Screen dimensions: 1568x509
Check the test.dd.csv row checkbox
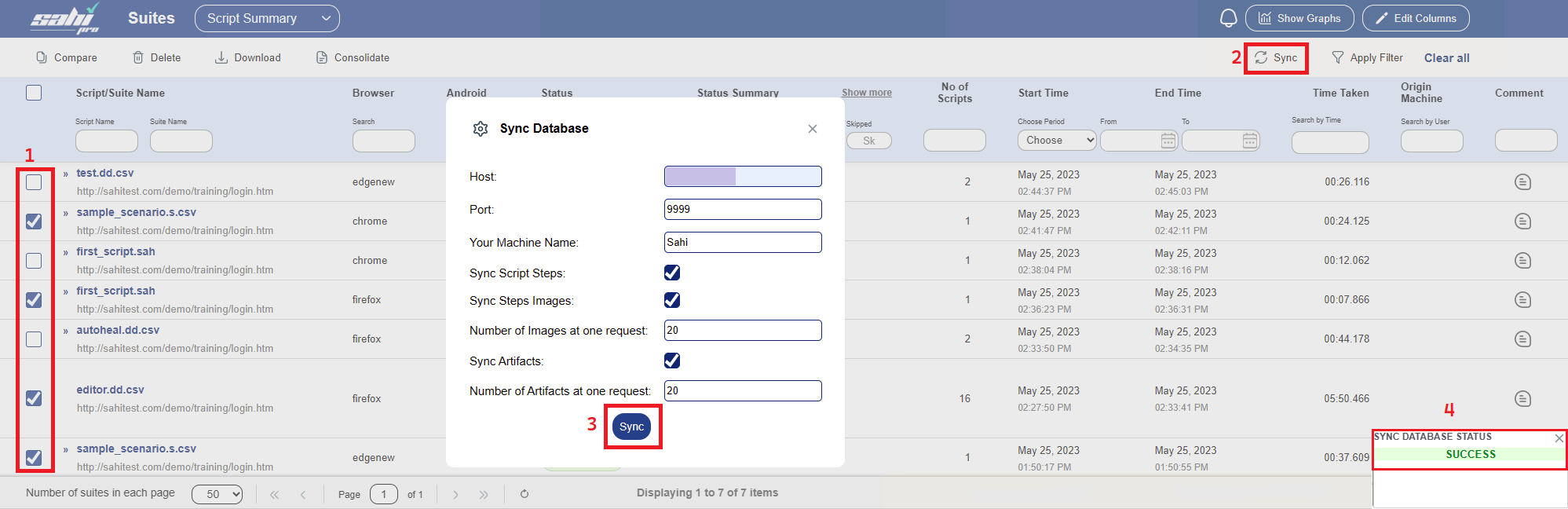34,182
